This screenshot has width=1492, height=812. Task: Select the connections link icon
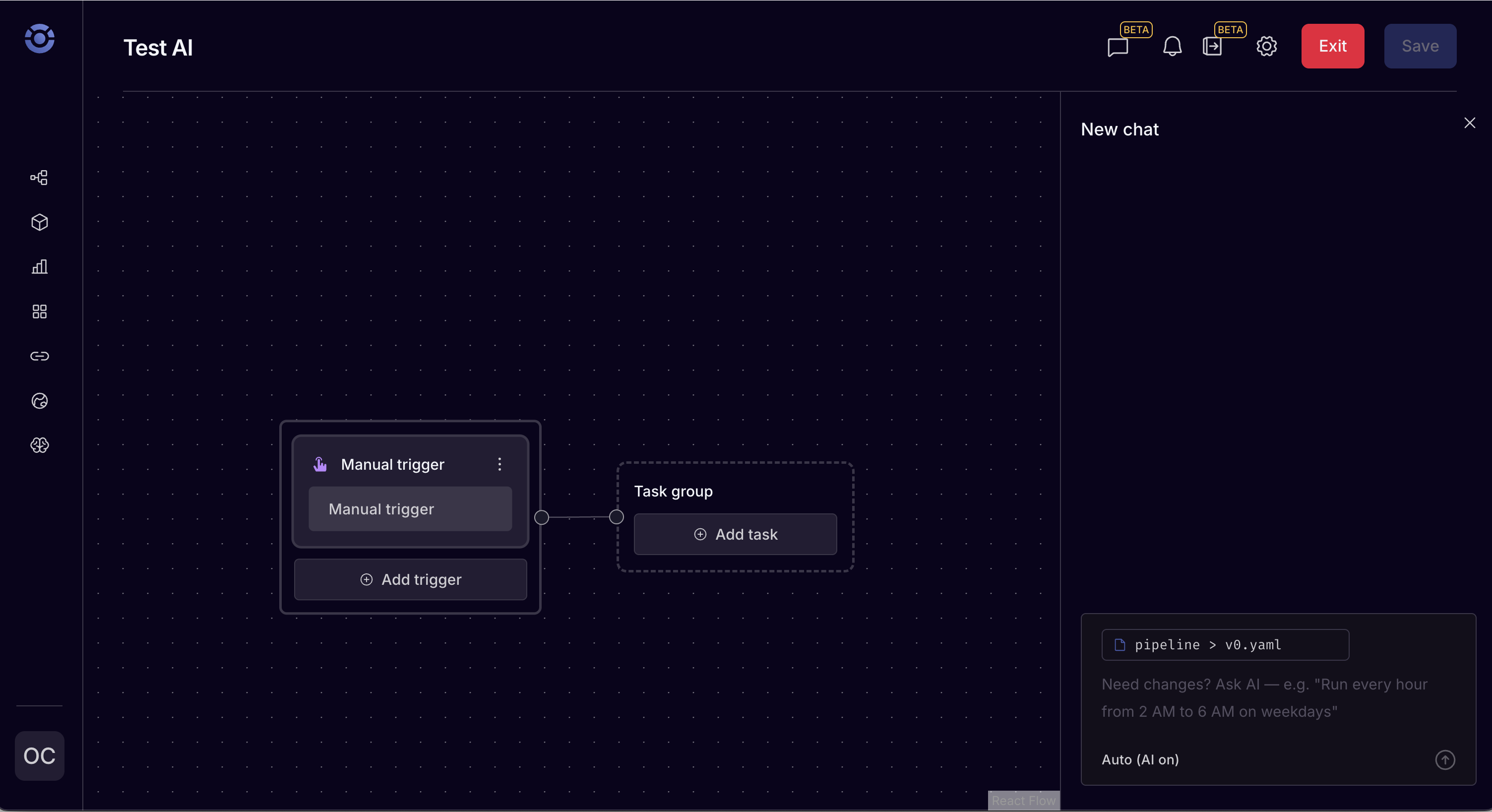[39, 356]
